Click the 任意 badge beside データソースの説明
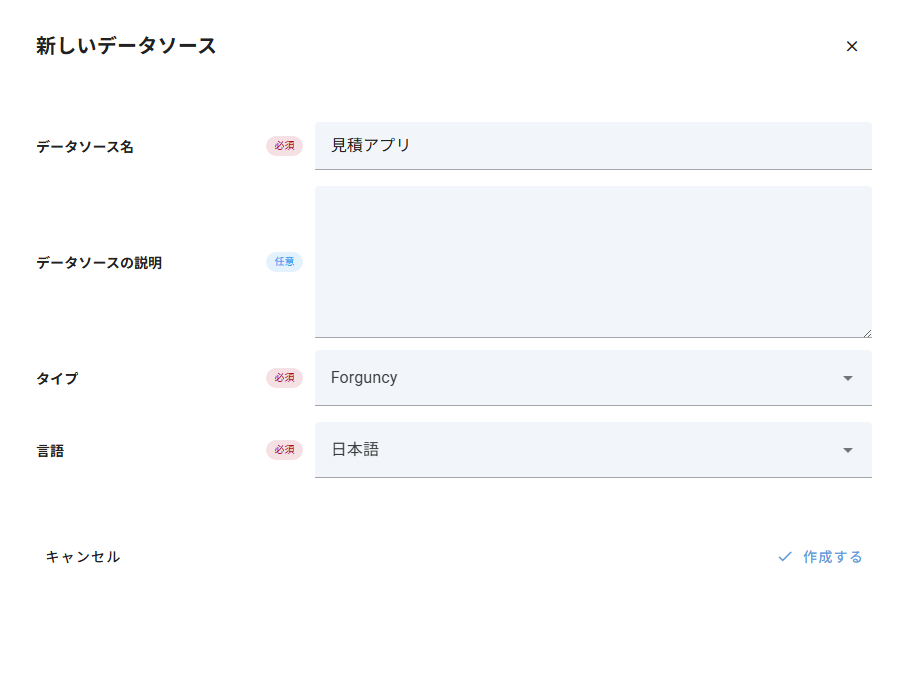This screenshot has height=690, width=909. [x=284, y=262]
